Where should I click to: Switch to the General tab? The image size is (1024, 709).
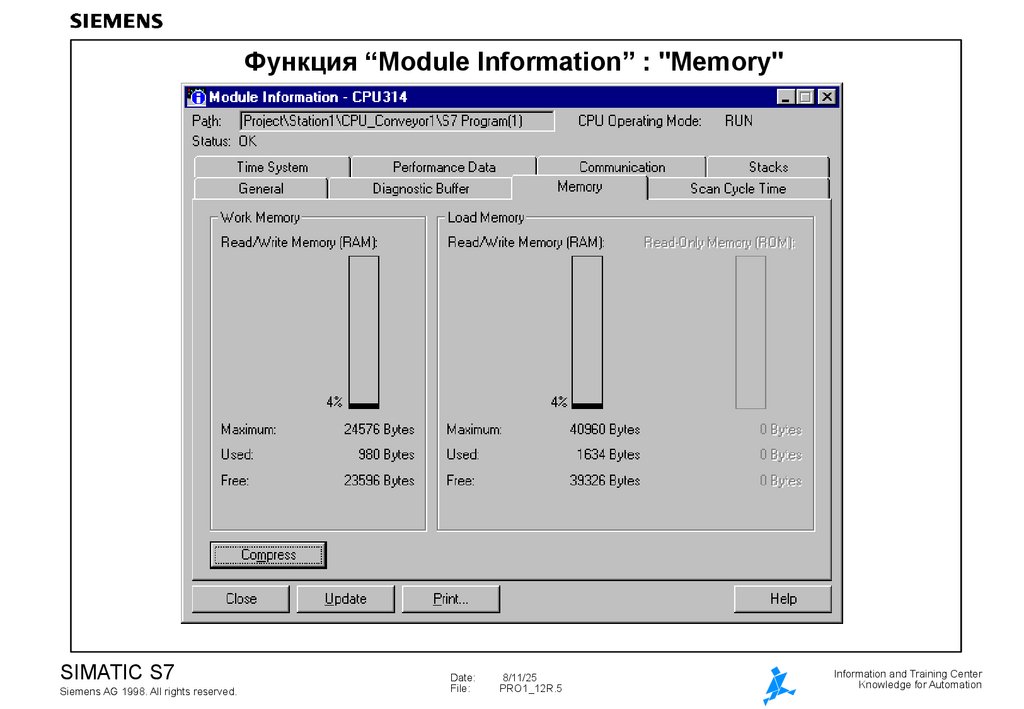pos(262,188)
